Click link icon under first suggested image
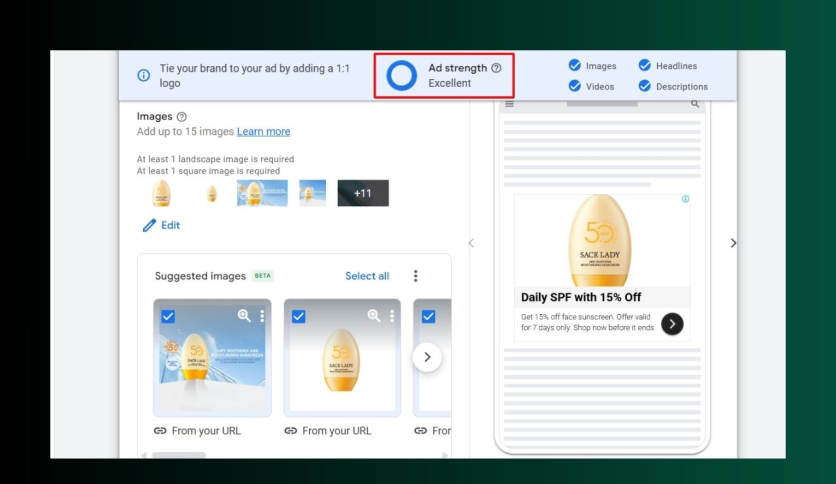836x484 pixels. [160, 431]
